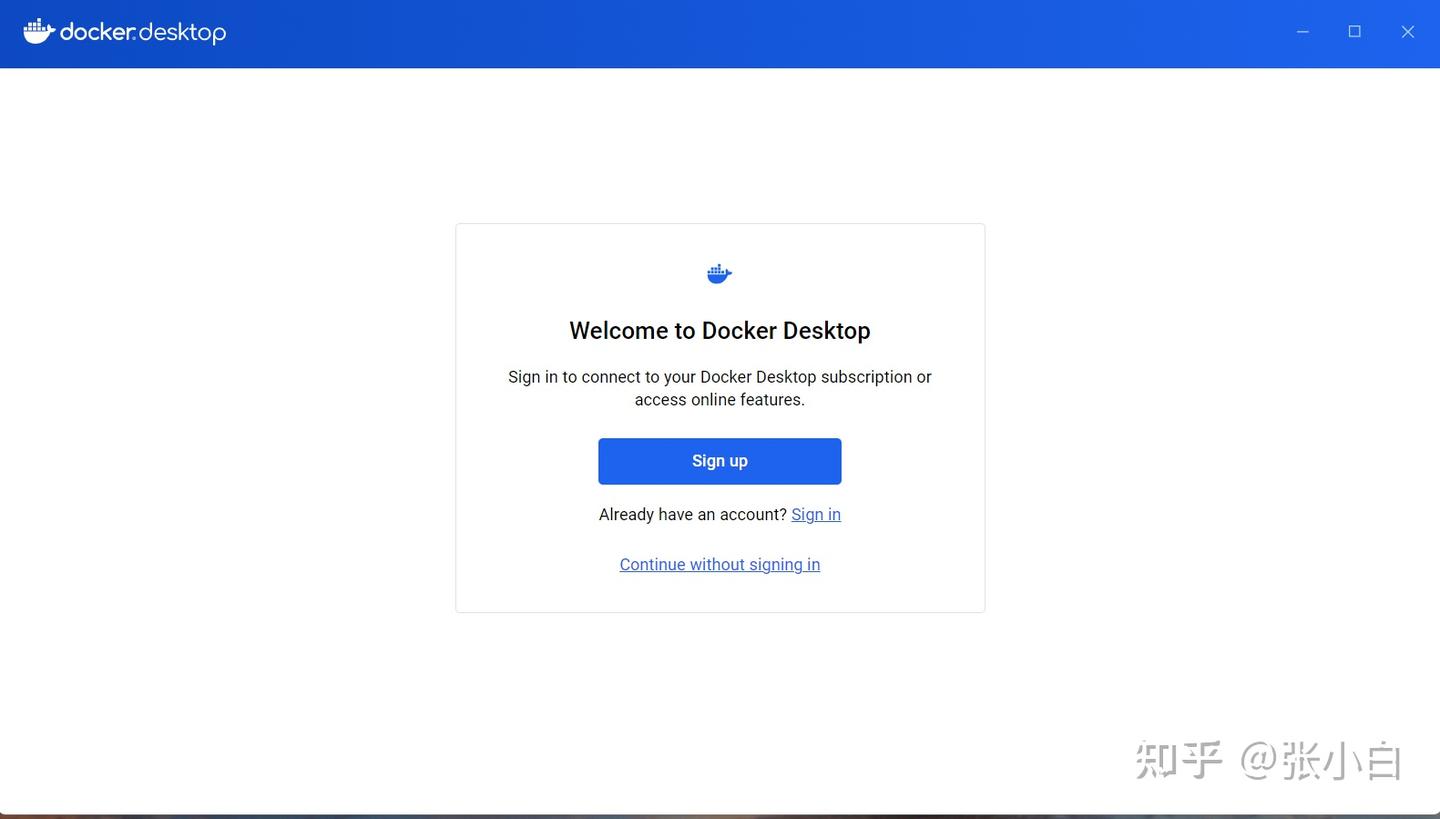This screenshot has height=819, width=1440.
Task: Open the Sign in link
Action: click(x=816, y=514)
